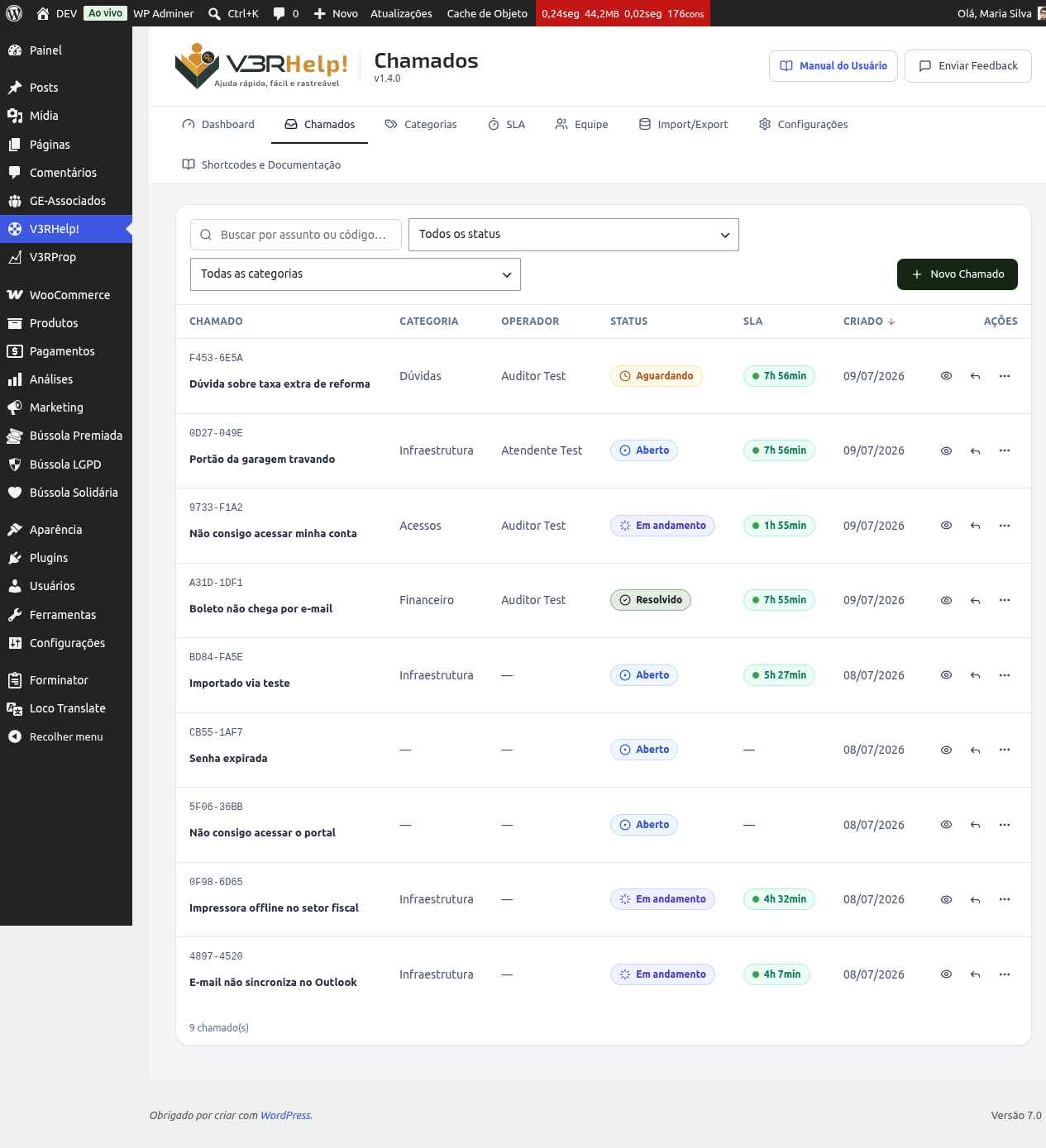Click the 9 chamado(s) count text
Screen dimensions: 1046x1148
click(219, 1028)
